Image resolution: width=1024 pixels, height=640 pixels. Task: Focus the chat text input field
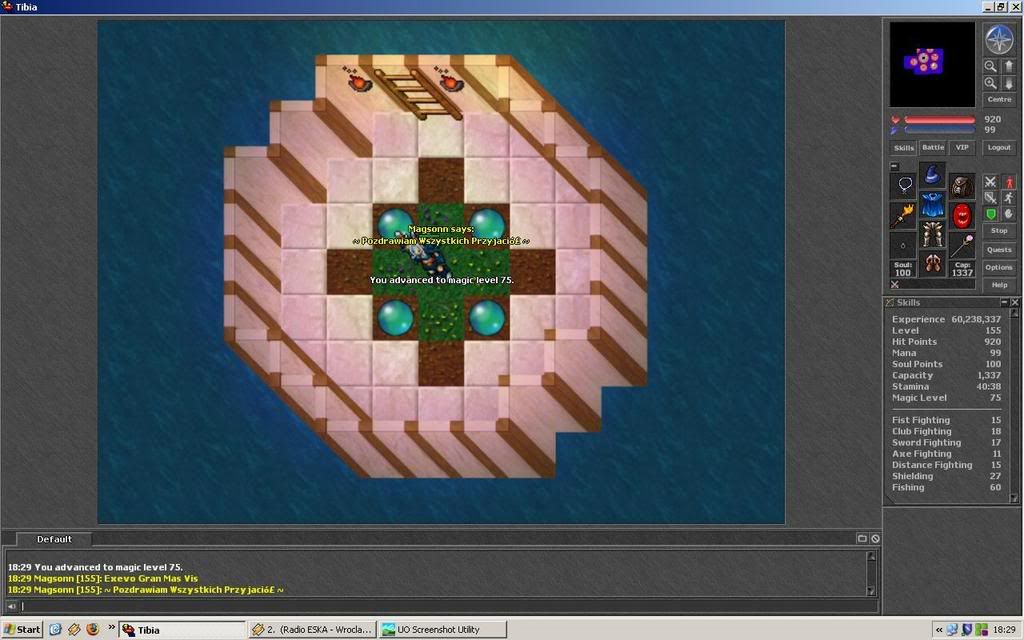[x=449, y=606]
